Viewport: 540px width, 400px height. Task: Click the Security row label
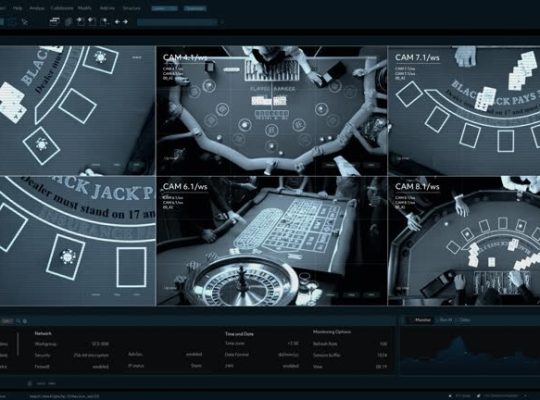42,355
